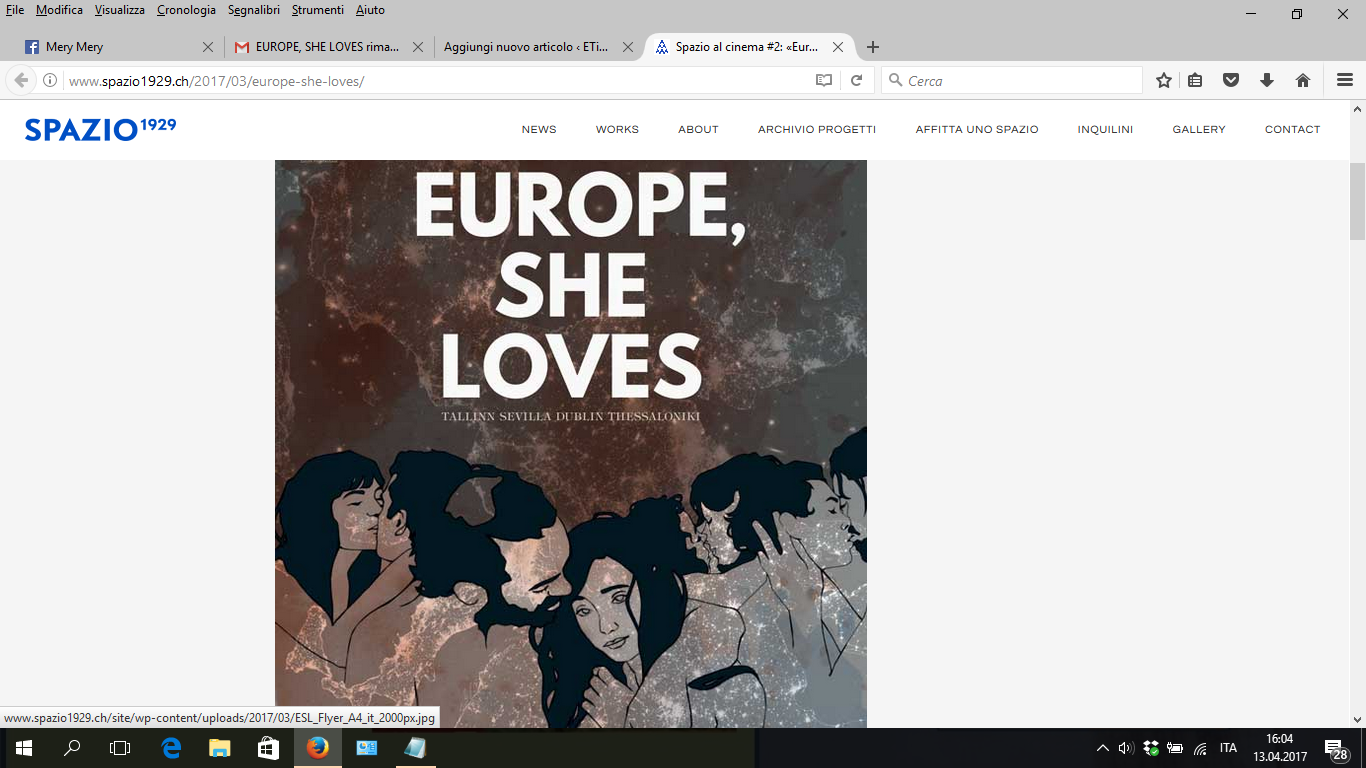Go to AFFITTA UNO SPAZIO
The height and width of the screenshot is (768, 1366).
(x=977, y=130)
